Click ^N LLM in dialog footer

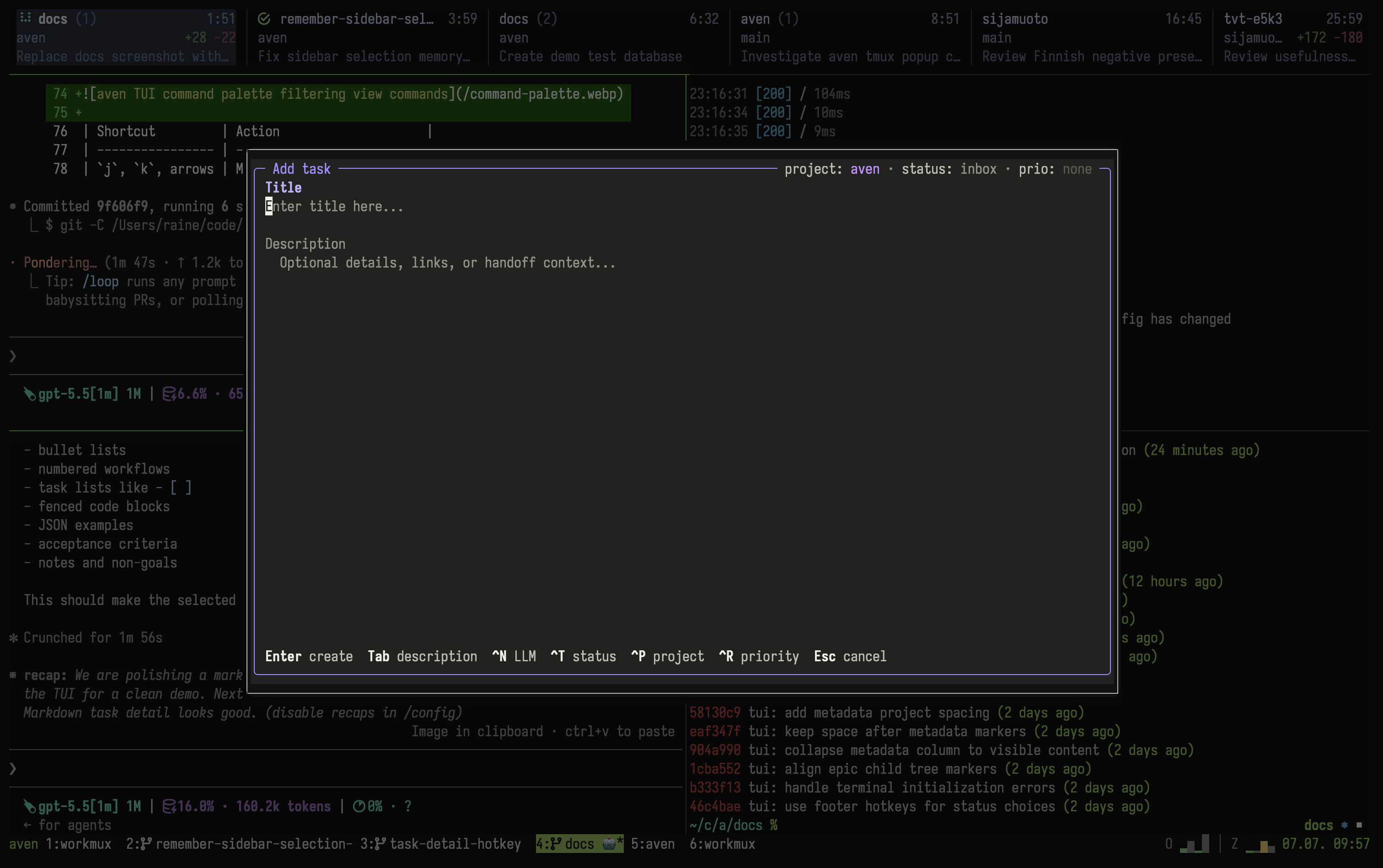(514, 656)
